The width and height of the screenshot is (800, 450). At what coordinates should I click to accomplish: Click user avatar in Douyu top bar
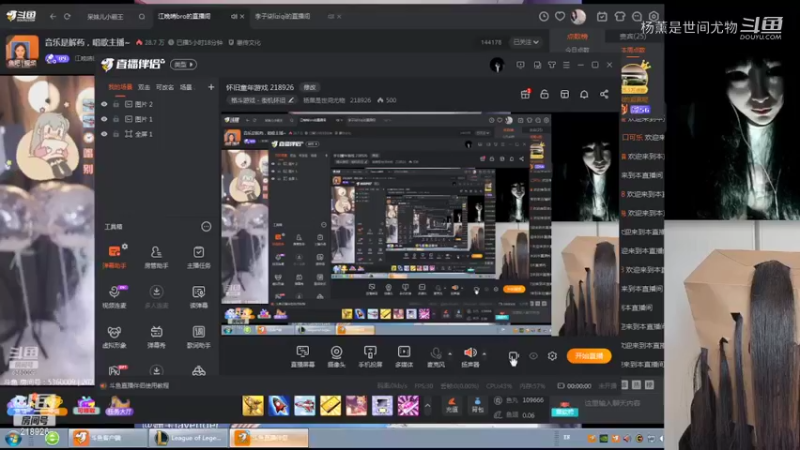[578, 17]
